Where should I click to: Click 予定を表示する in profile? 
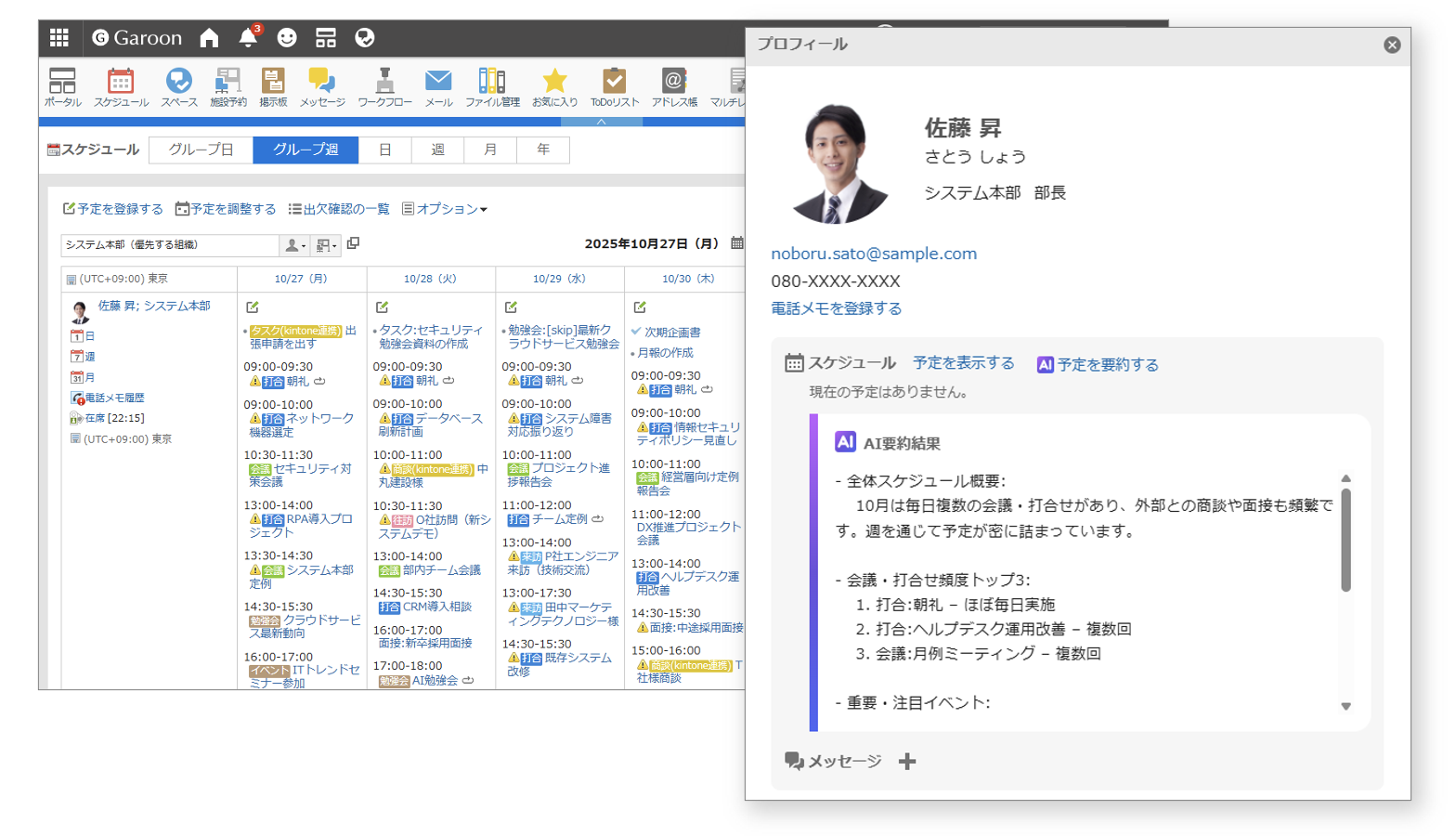click(x=964, y=363)
